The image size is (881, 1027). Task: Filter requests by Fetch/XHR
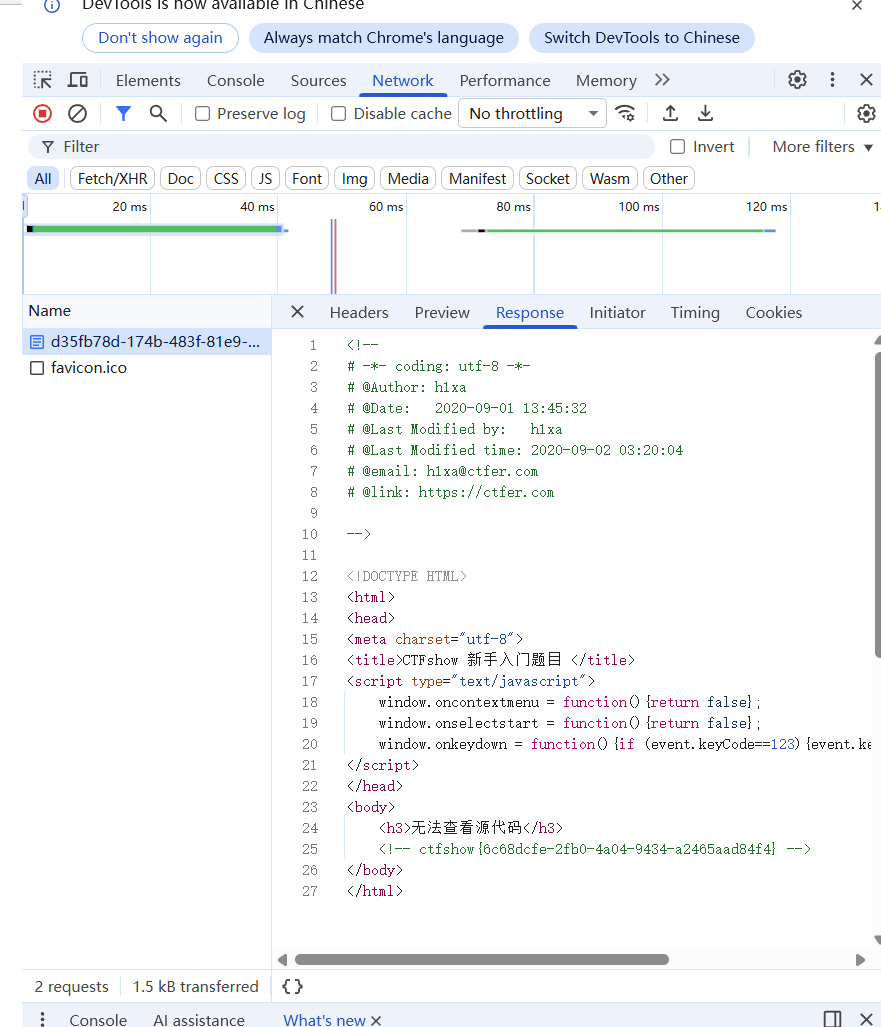[112, 179]
